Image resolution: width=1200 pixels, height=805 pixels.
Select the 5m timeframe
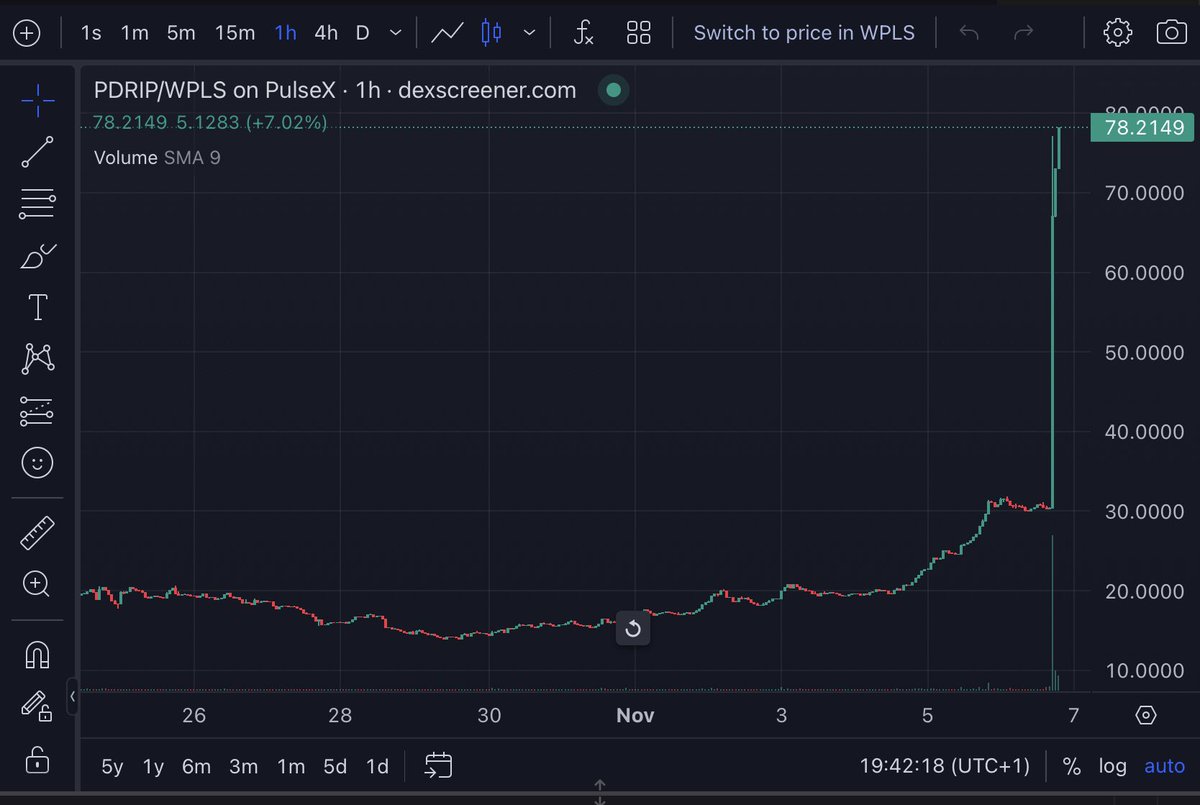click(x=181, y=33)
